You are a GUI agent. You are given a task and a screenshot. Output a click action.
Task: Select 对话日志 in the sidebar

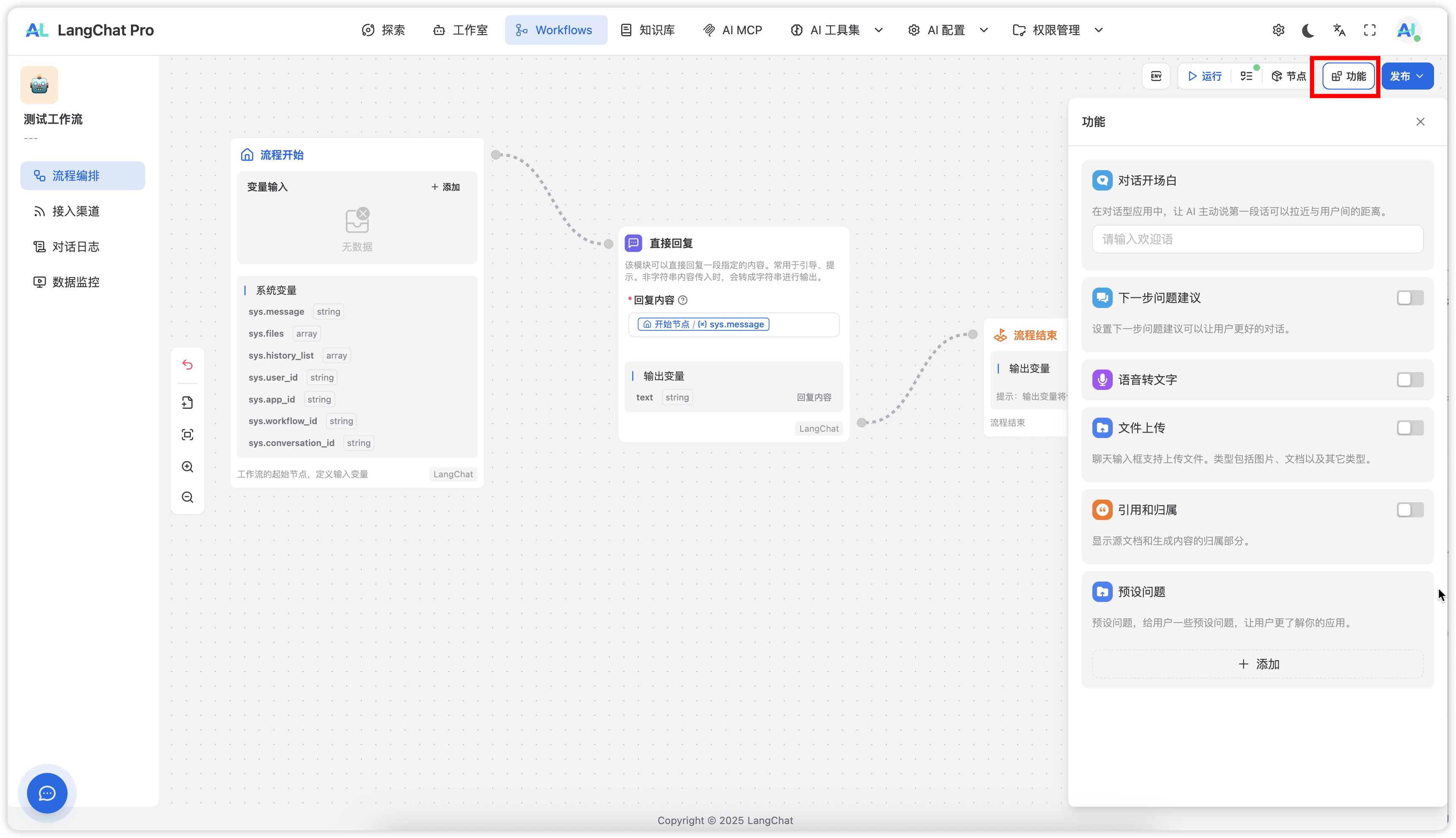[x=75, y=247]
